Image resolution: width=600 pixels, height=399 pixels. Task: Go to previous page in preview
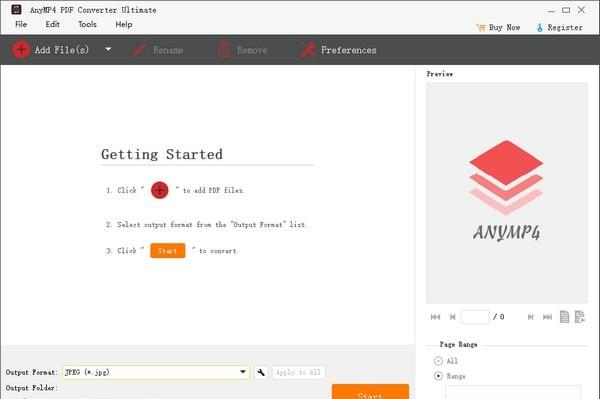pos(452,317)
